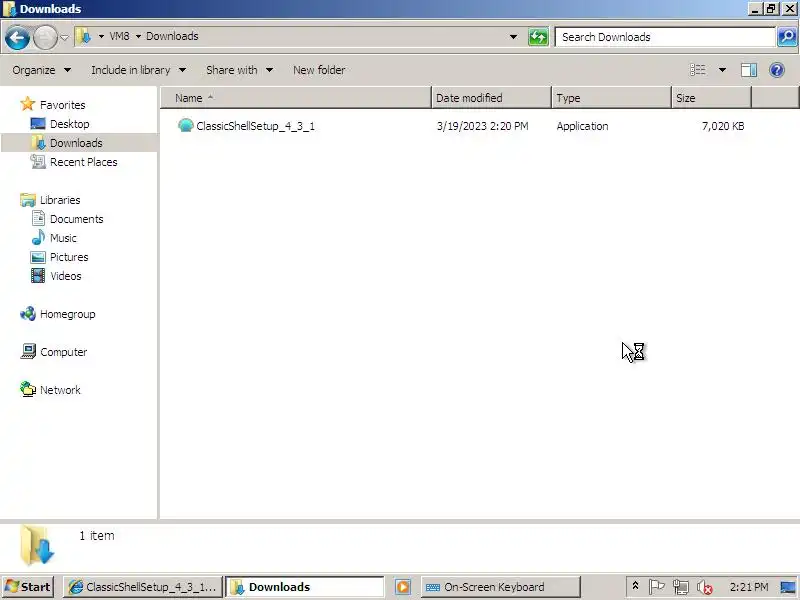Open Include in library menu
The width and height of the screenshot is (800, 600).
point(138,70)
